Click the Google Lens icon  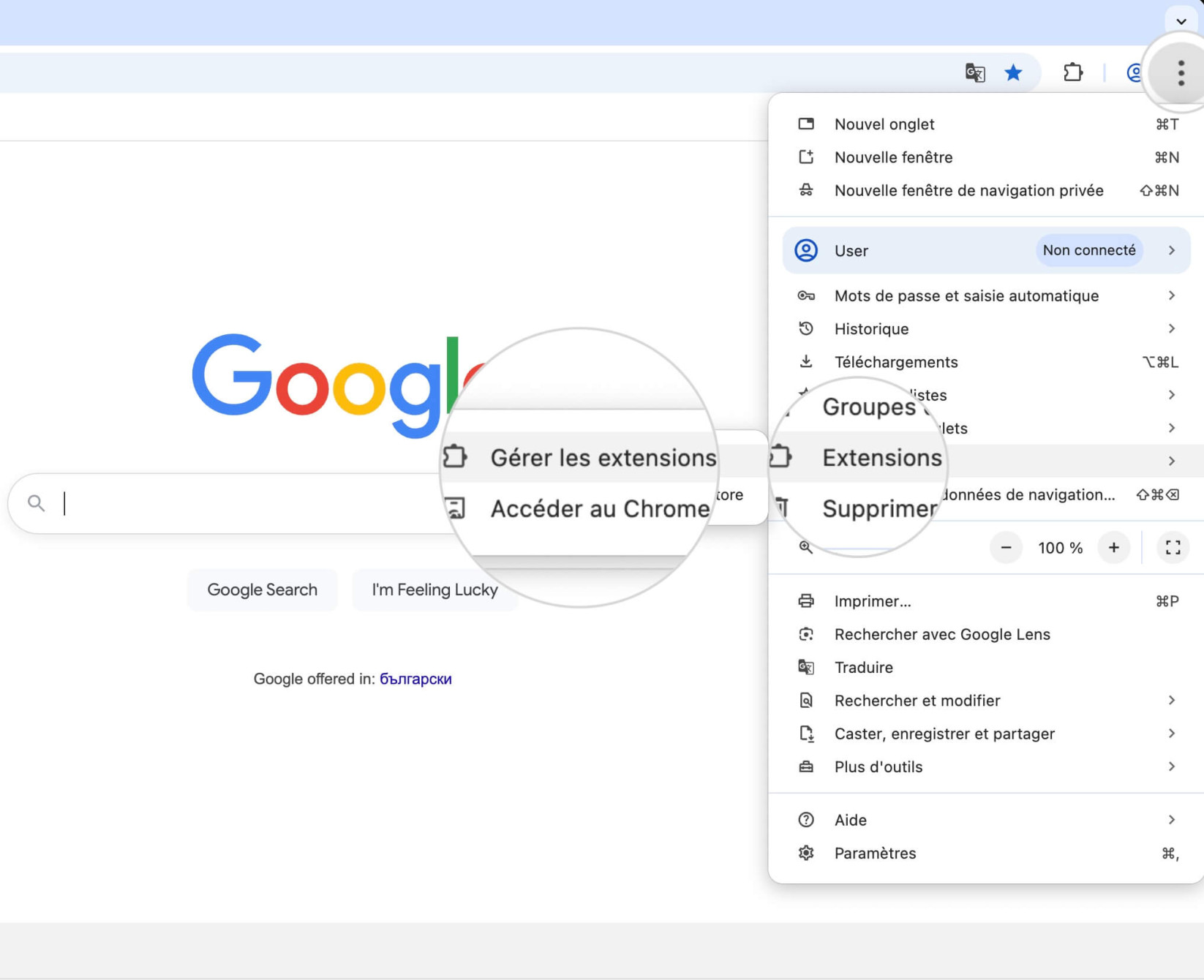click(806, 634)
